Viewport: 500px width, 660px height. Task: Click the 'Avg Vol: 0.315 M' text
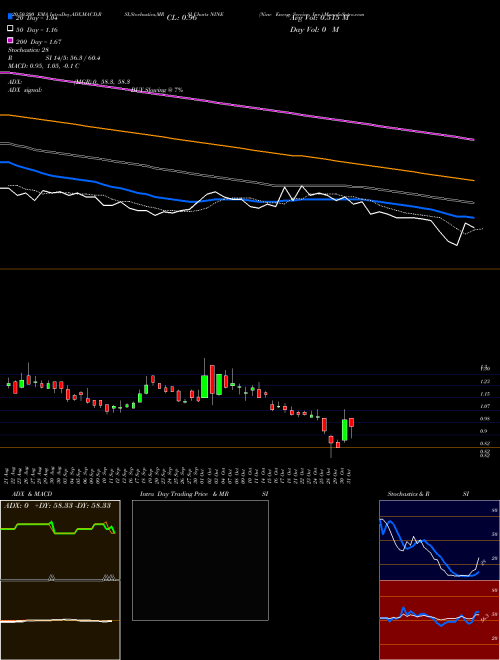coord(320,18)
